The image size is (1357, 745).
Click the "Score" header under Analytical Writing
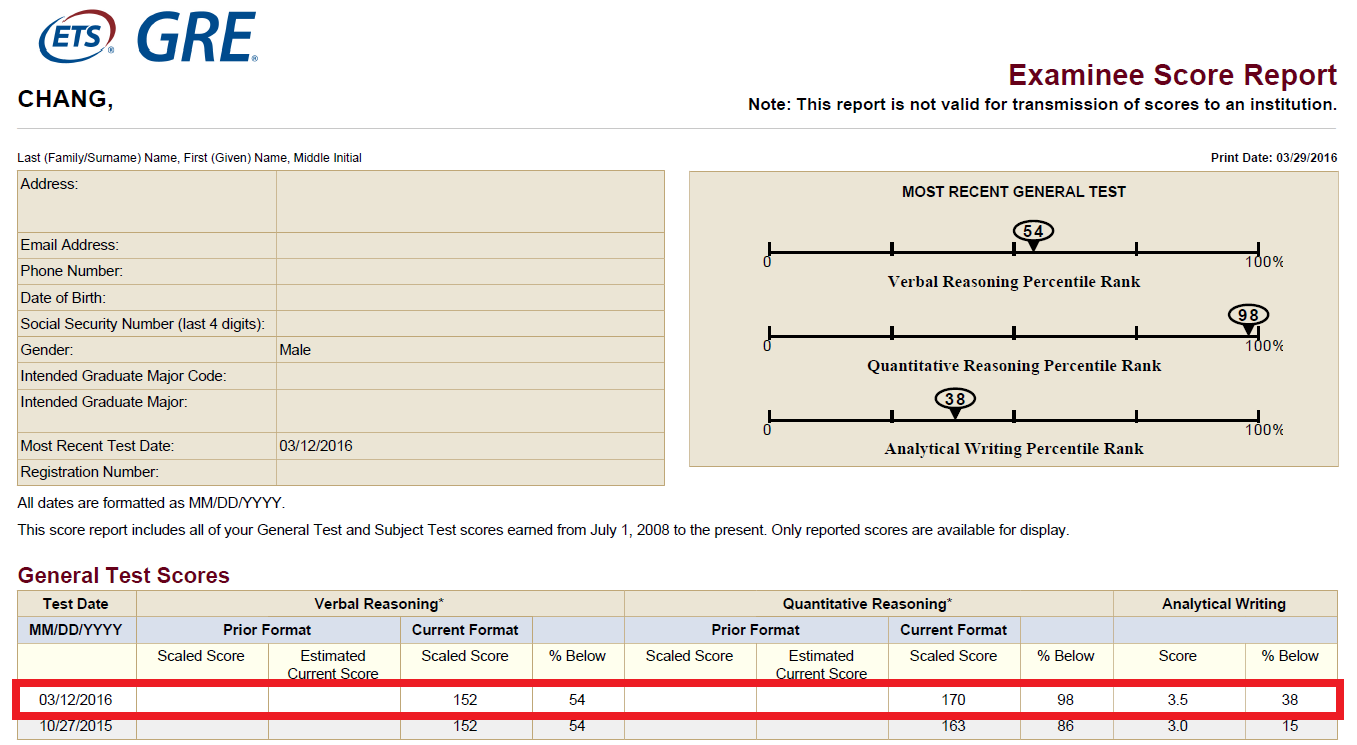pyautogui.click(x=1177, y=656)
